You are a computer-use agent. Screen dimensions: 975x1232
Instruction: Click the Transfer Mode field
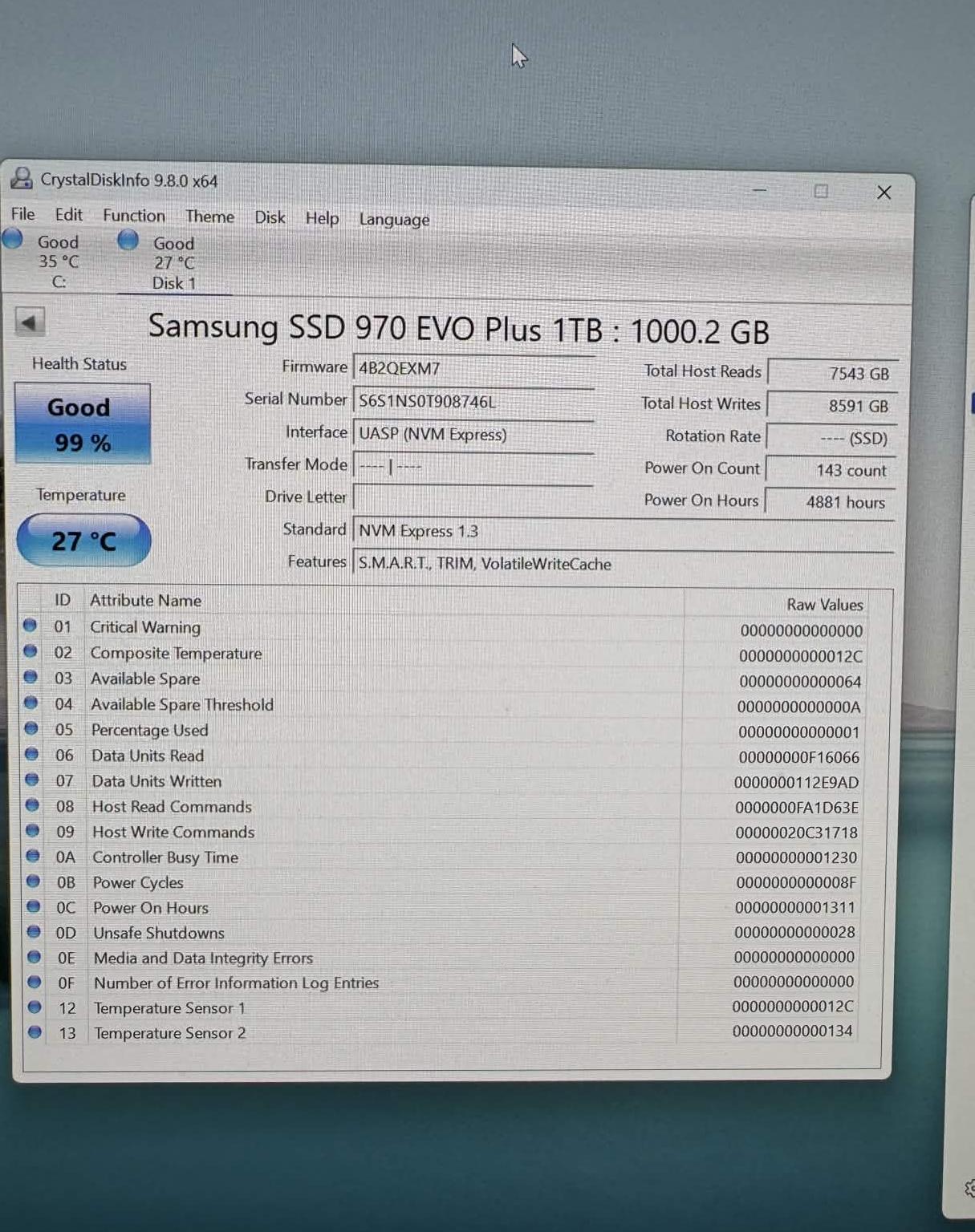pos(473,466)
